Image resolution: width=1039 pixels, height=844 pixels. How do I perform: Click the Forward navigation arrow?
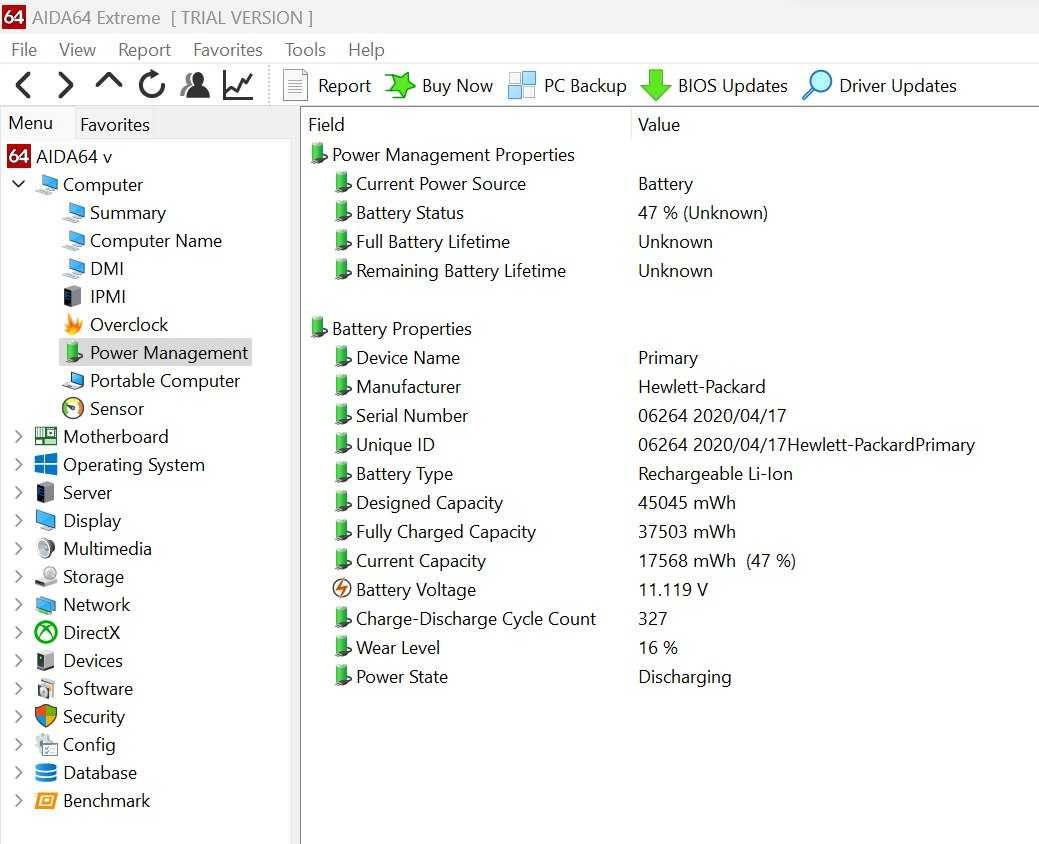coord(65,85)
